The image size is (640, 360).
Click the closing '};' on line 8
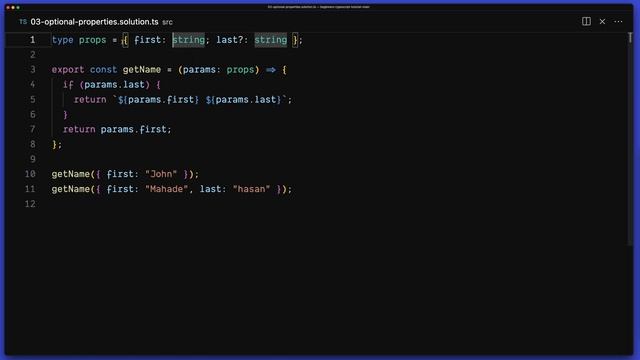[57, 144]
